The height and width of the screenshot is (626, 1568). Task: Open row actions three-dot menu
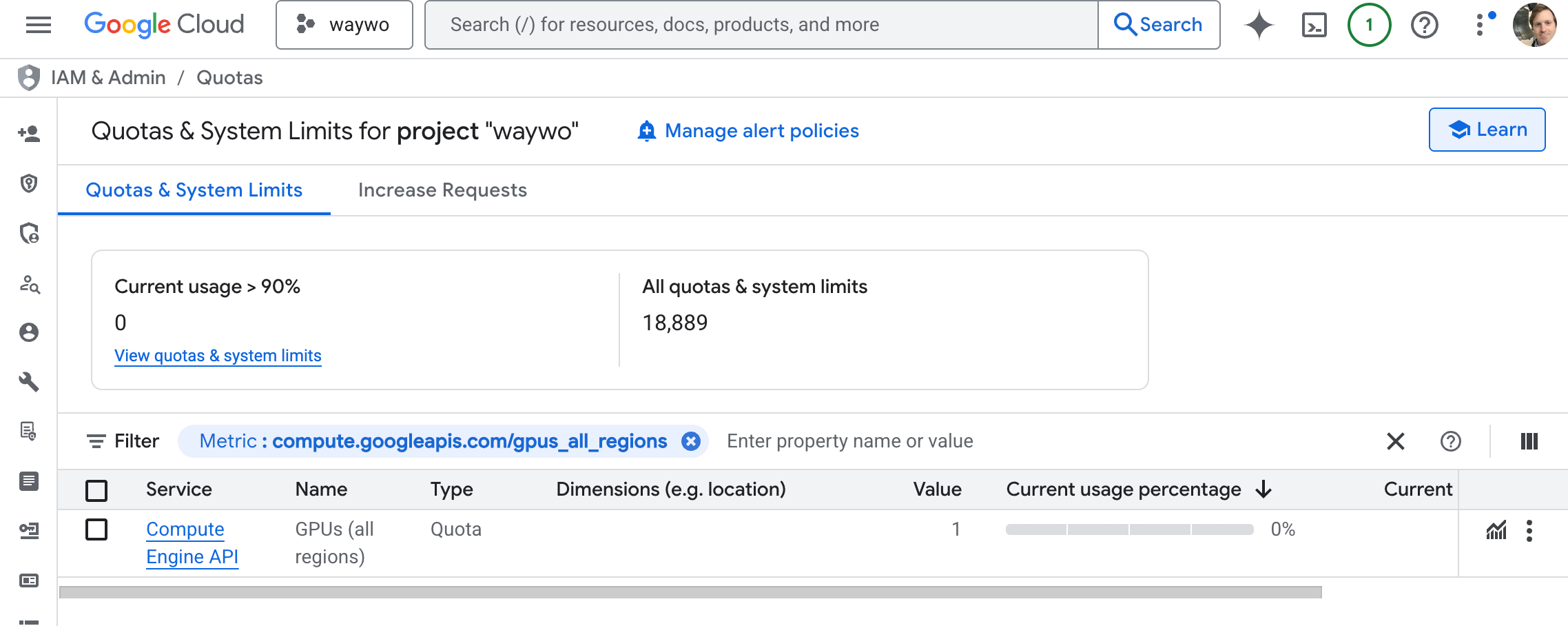pyautogui.click(x=1529, y=530)
